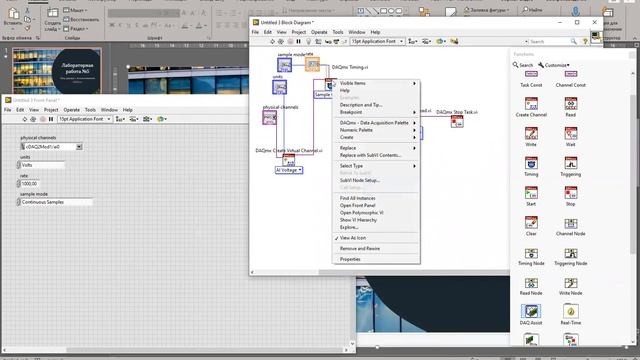This screenshot has width=640, height=360.
Task: Pick the Timing function icon
Action: 531,163
